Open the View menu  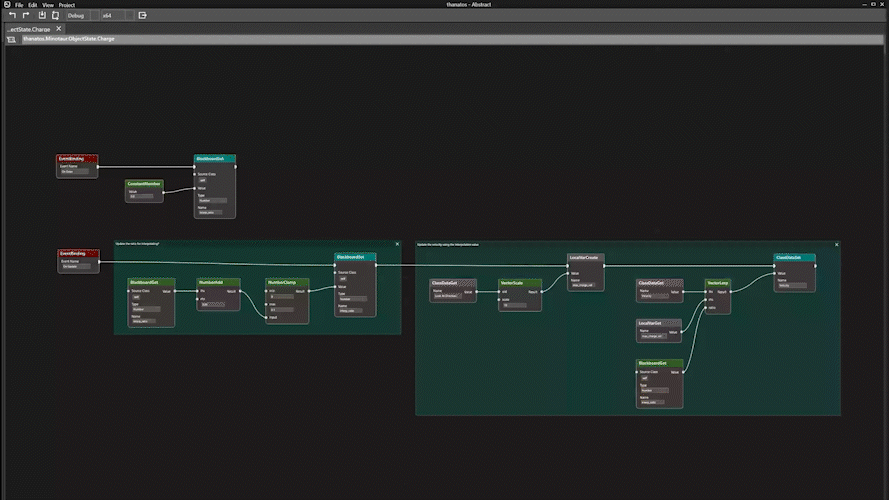48,5
